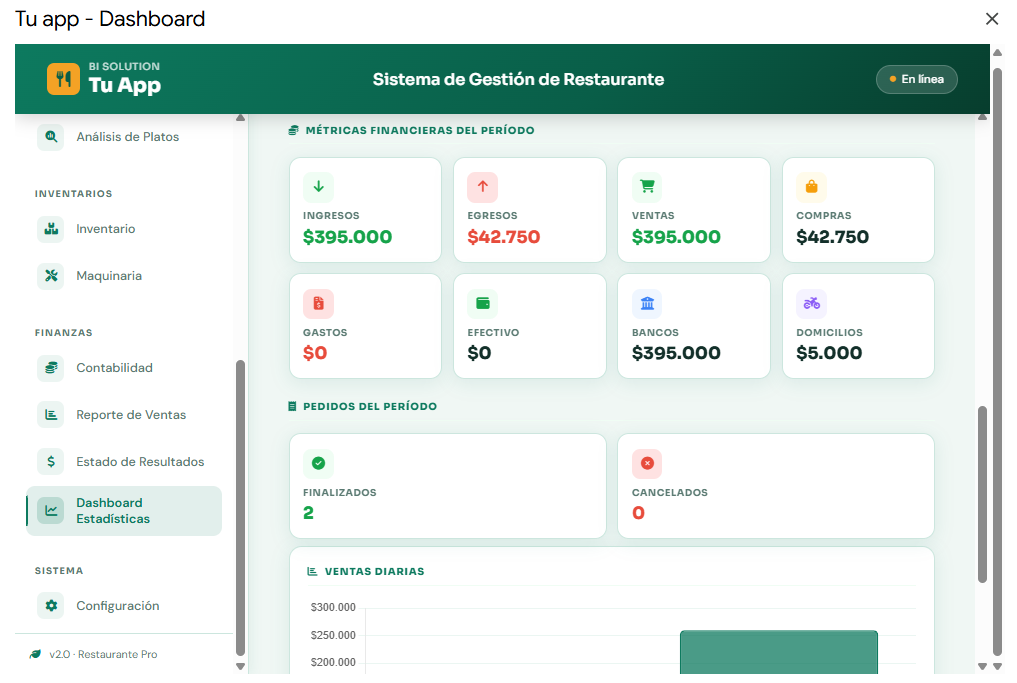Click the green check Finalizados icon
Image resolution: width=1017 pixels, height=683 pixels.
pyautogui.click(x=318, y=463)
